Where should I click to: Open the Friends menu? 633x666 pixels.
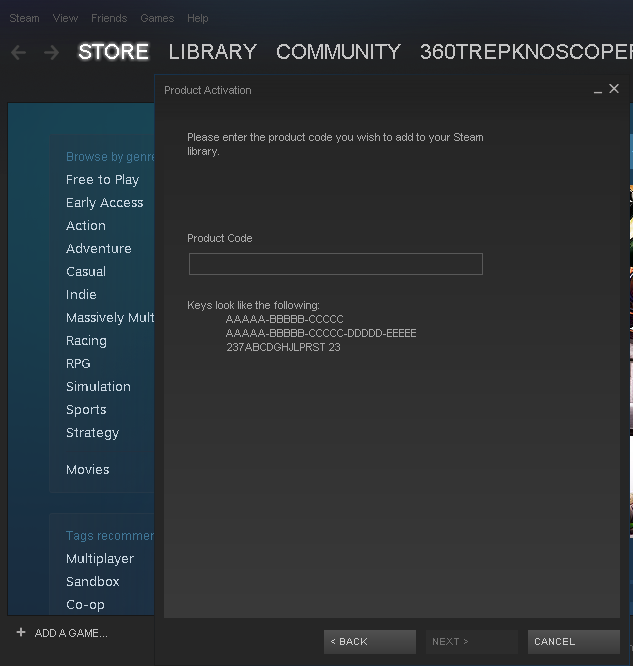[x=109, y=18]
